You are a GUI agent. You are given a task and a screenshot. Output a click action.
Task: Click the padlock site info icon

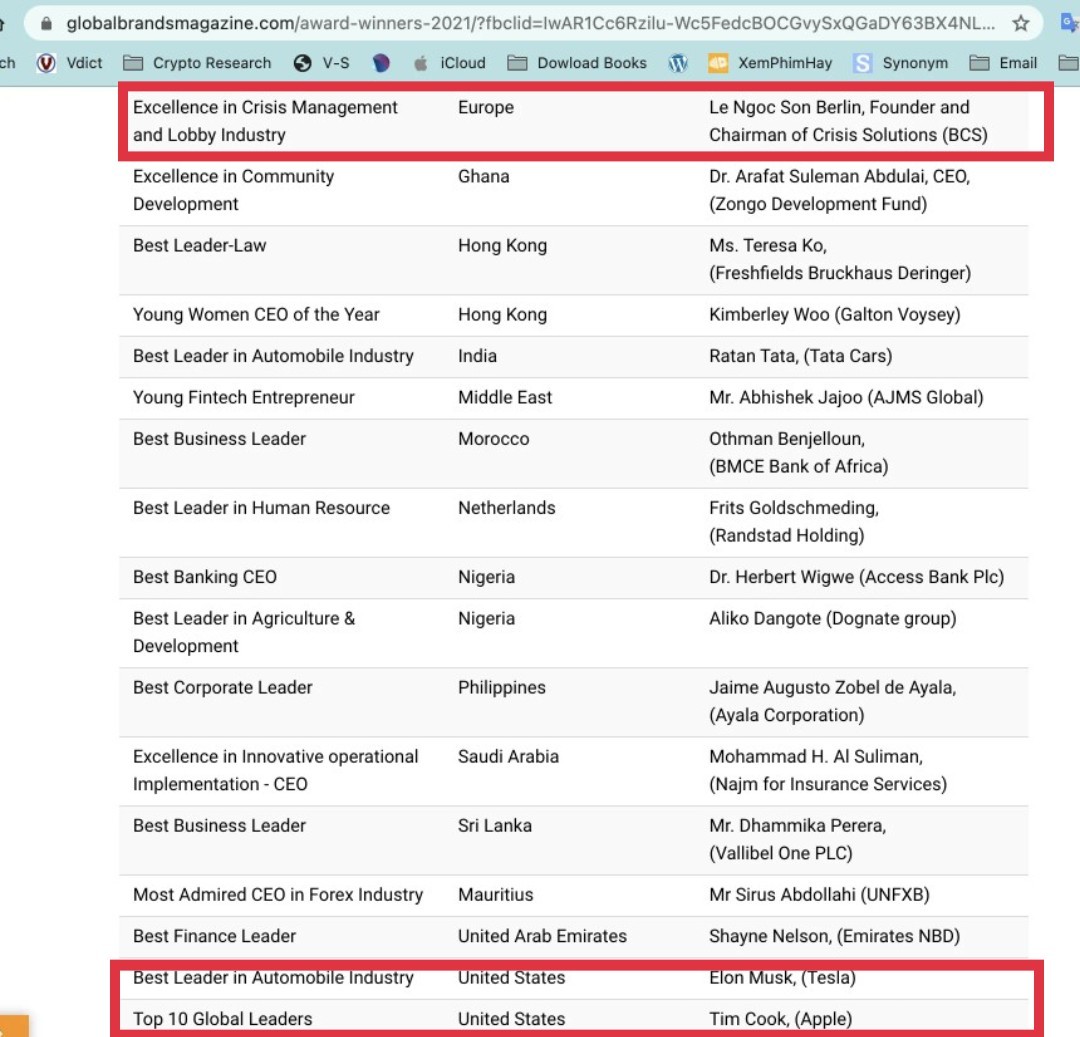[x=46, y=24]
